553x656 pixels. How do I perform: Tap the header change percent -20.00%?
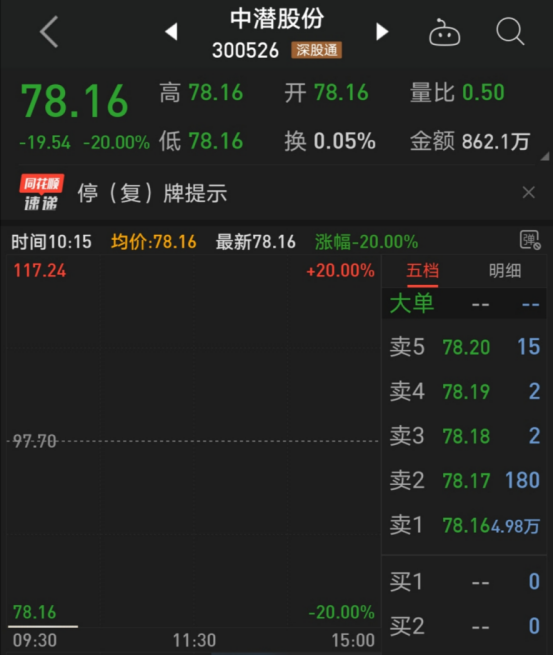[x=117, y=143]
